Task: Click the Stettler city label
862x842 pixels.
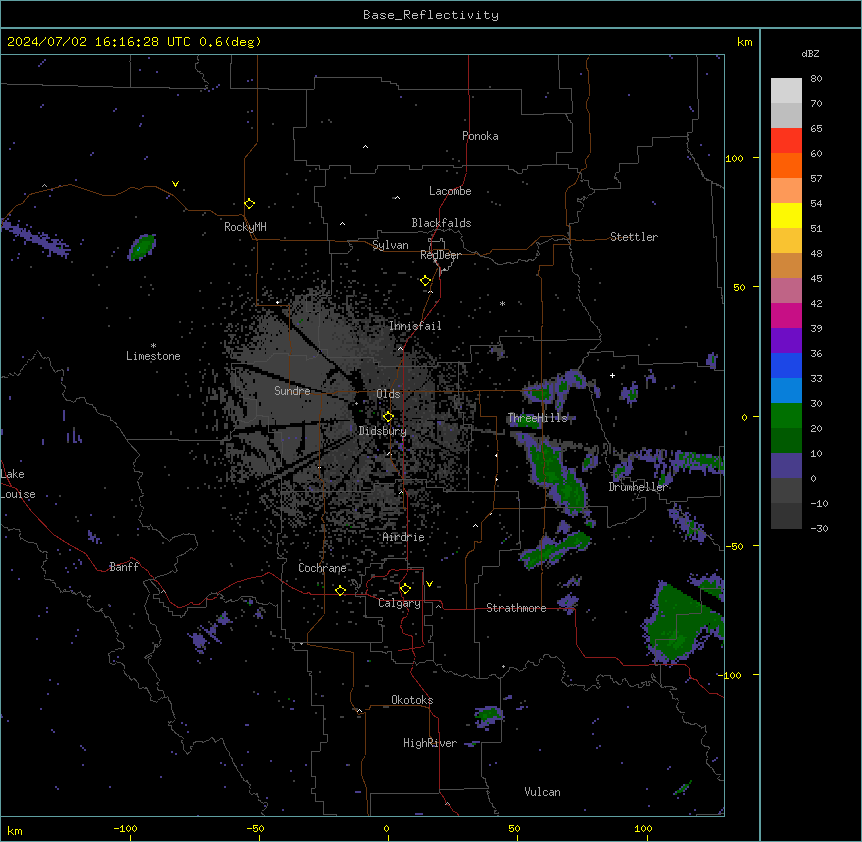Action: click(634, 237)
